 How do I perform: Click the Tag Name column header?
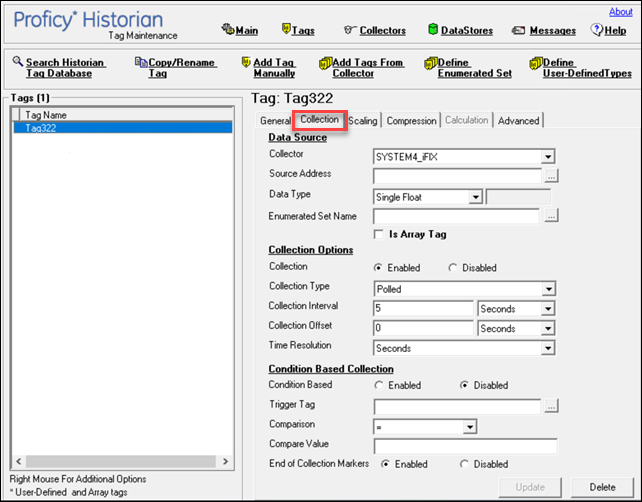click(126, 115)
